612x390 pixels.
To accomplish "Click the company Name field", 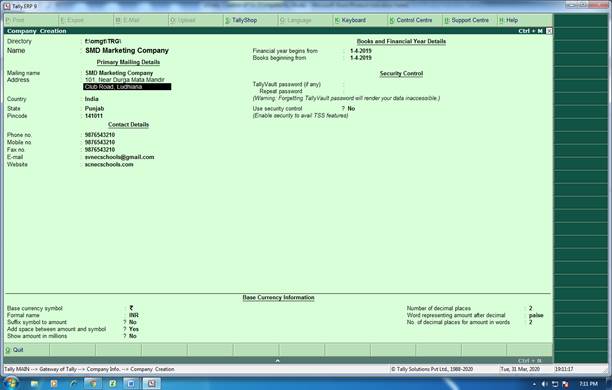I will point(127,50).
